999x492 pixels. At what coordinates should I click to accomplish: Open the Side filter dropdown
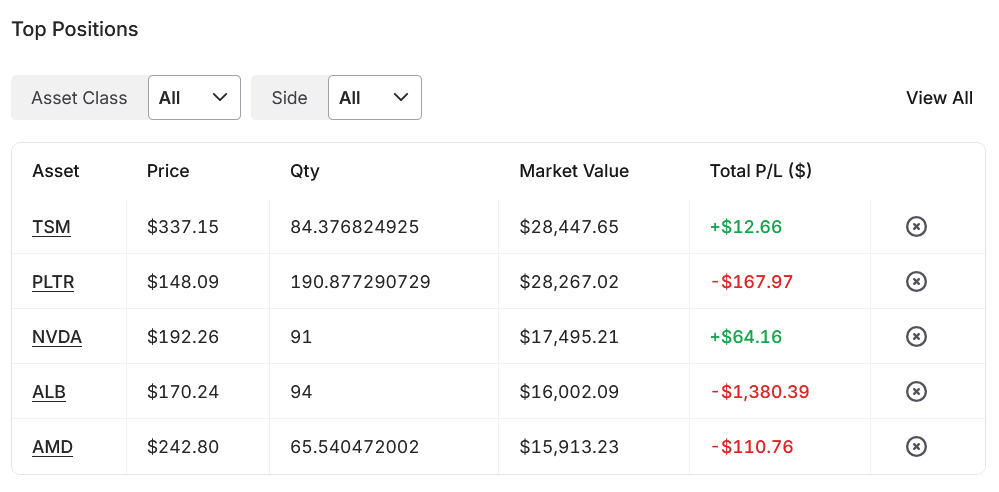(374, 98)
